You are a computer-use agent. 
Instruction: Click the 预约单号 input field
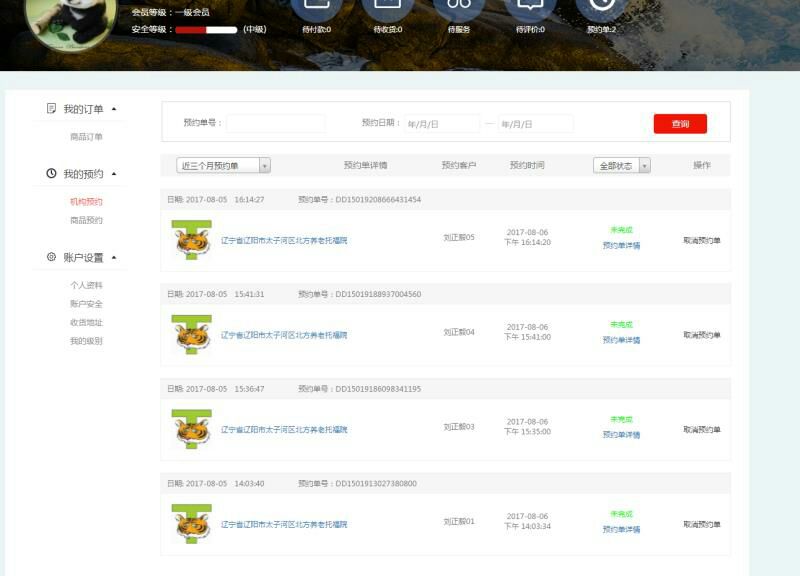pyautogui.click(x=275, y=124)
